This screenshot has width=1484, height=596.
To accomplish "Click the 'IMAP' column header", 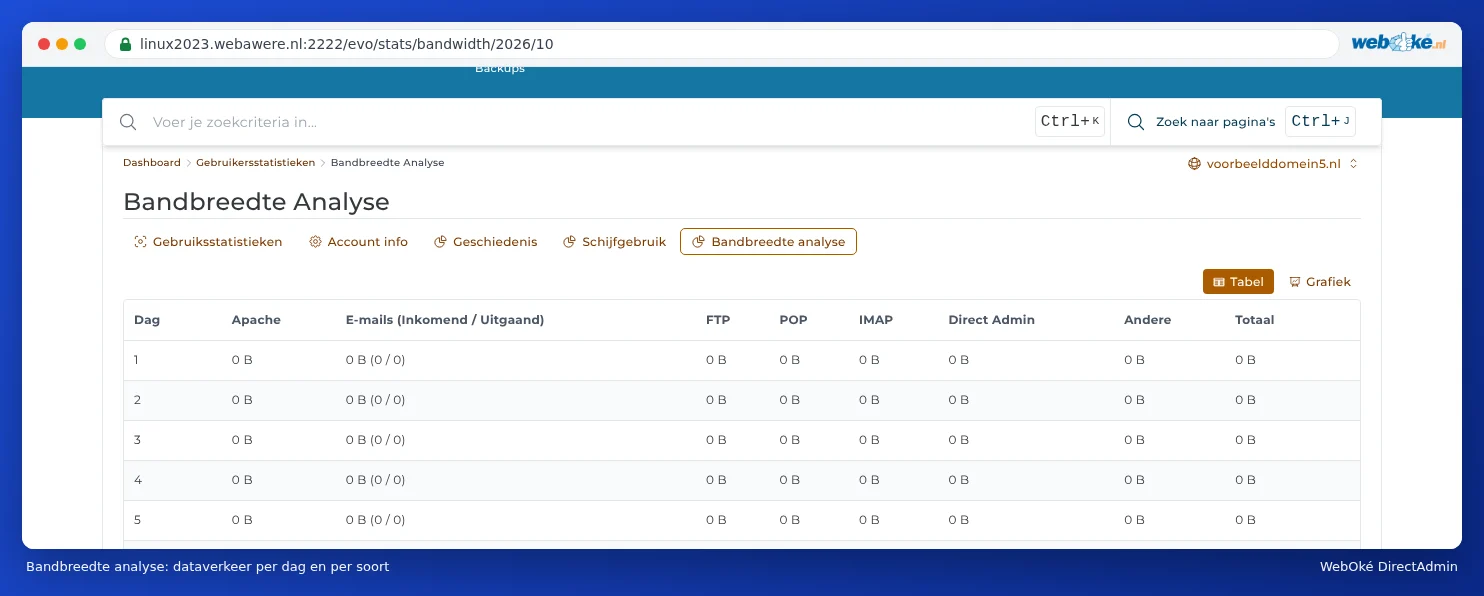I will tap(876, 320).
